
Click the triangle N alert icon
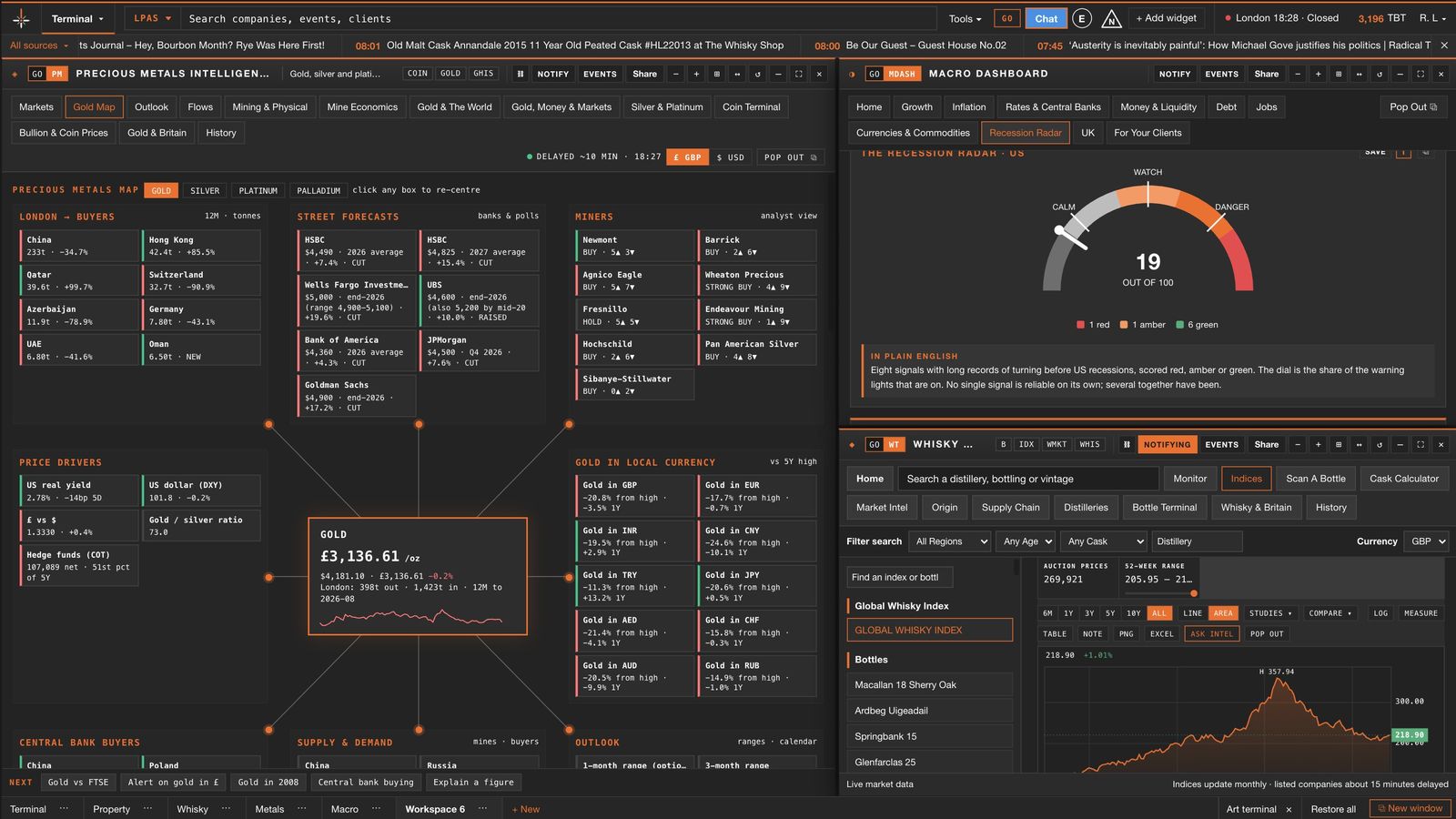[1111, 18]
